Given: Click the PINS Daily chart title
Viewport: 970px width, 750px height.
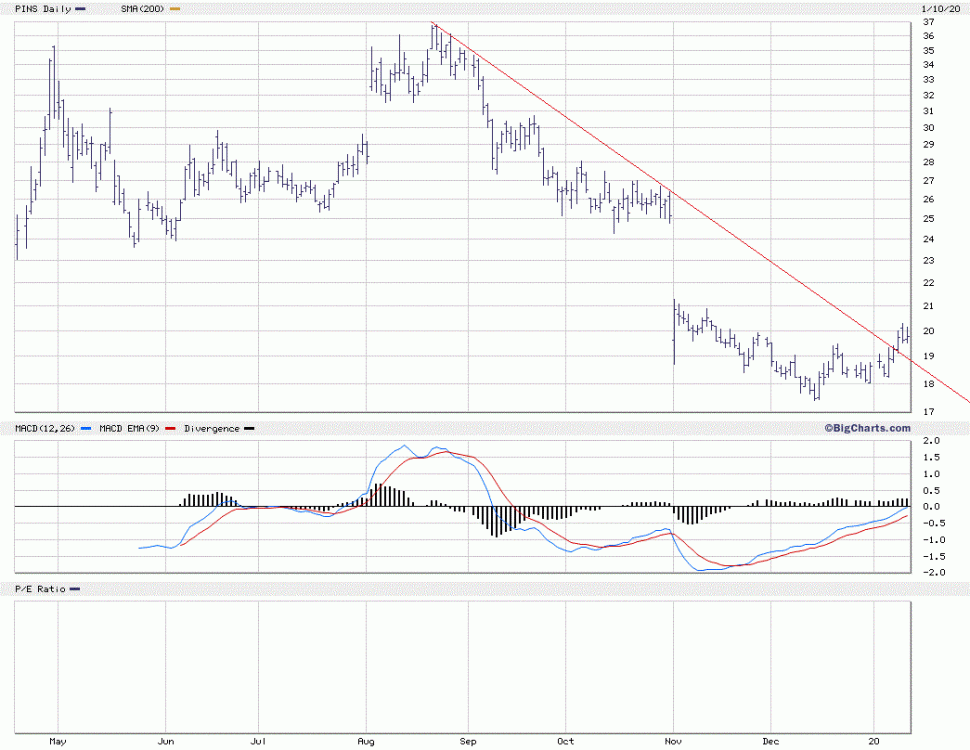Looking at the screenshot, I should point(43,9).
